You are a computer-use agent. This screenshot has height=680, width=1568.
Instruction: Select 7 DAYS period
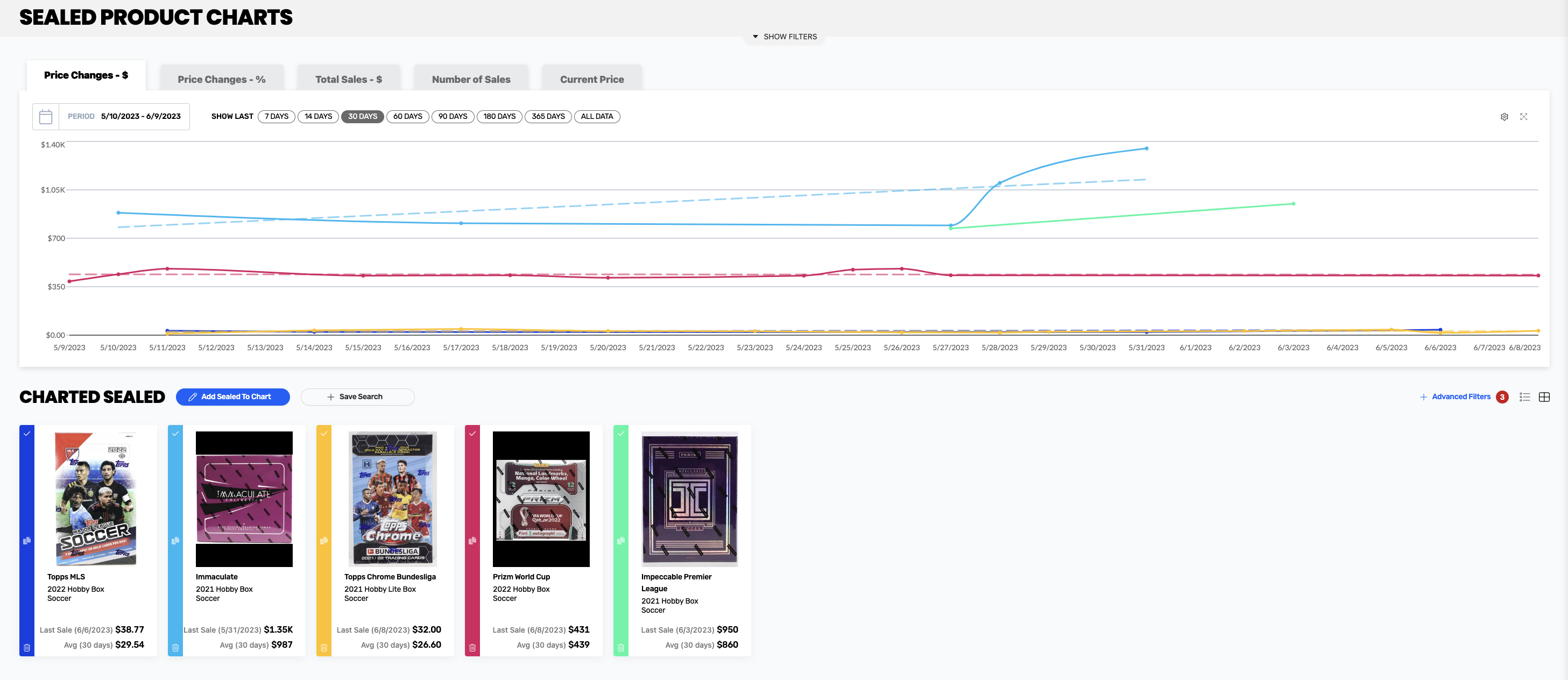pyautogui.click(x=277, y=116)
